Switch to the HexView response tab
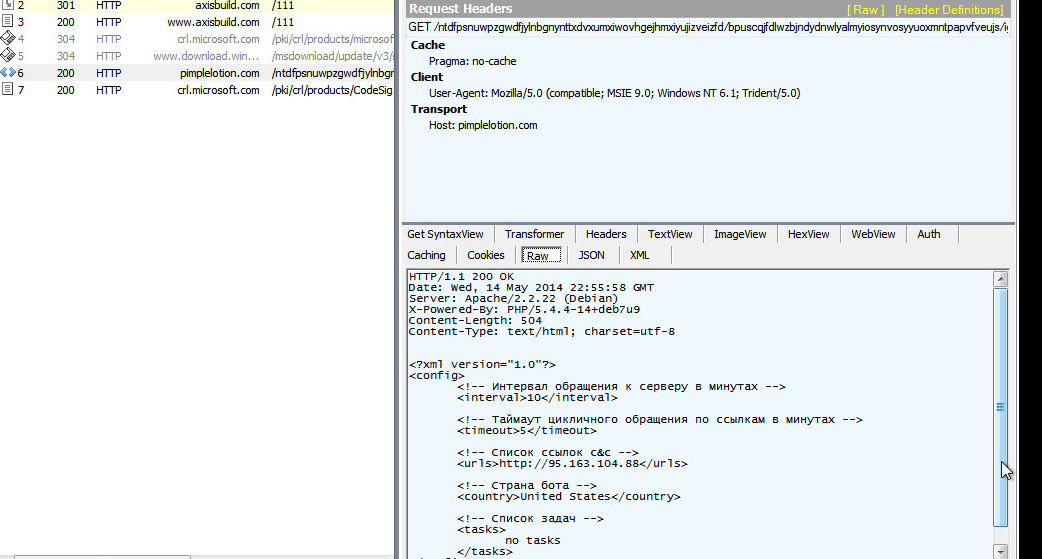Screen dimensions: 1042x559 [x=808, y=234]
